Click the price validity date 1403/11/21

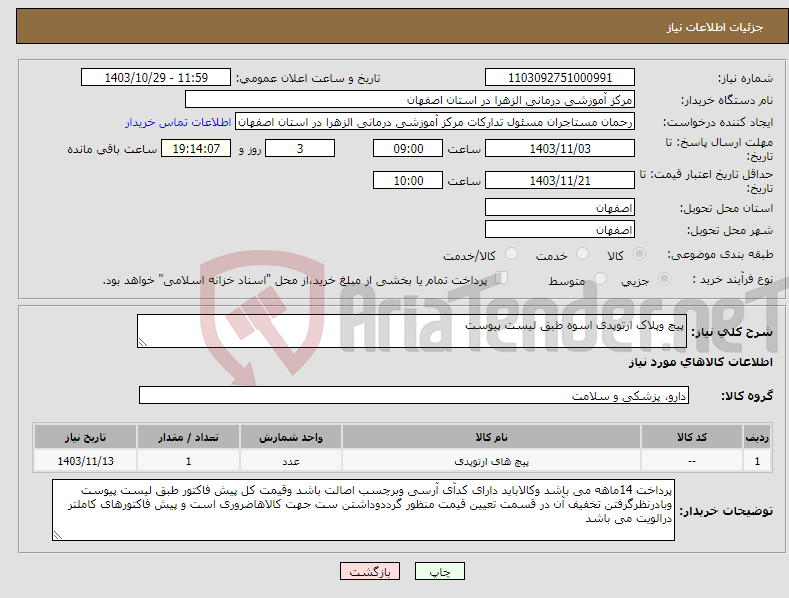[x=560, y=180]
